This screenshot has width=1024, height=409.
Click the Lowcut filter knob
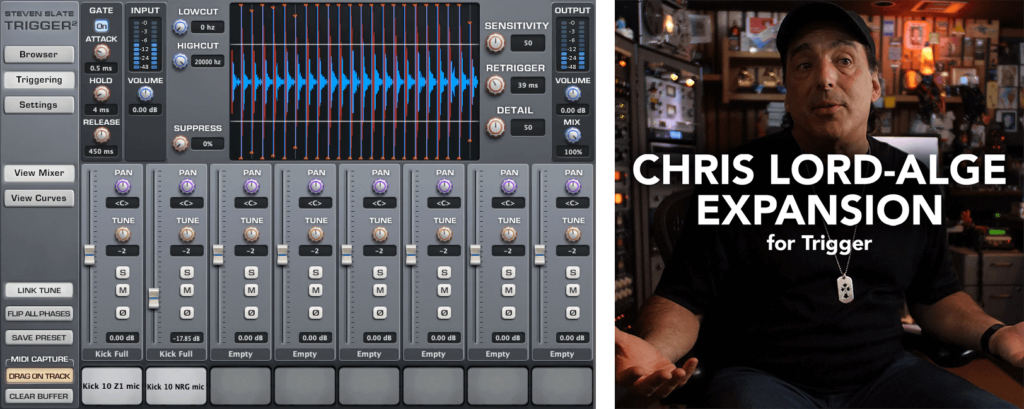tap(180, 27)
